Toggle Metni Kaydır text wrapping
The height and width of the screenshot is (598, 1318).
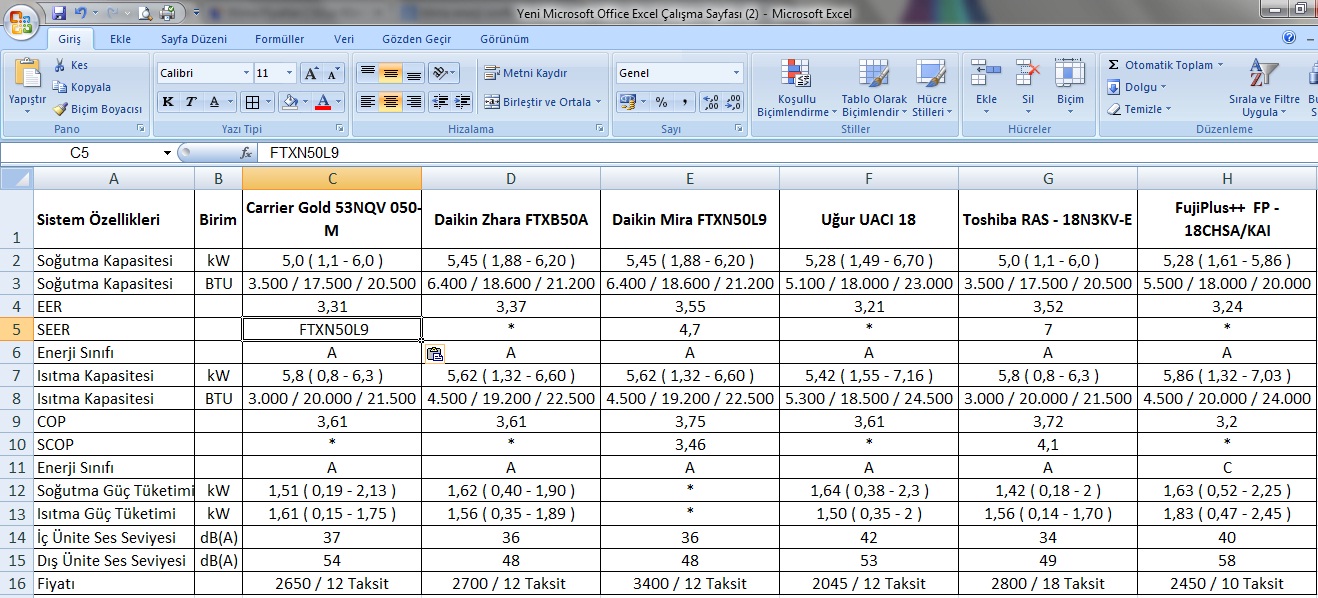click(525, 73)
